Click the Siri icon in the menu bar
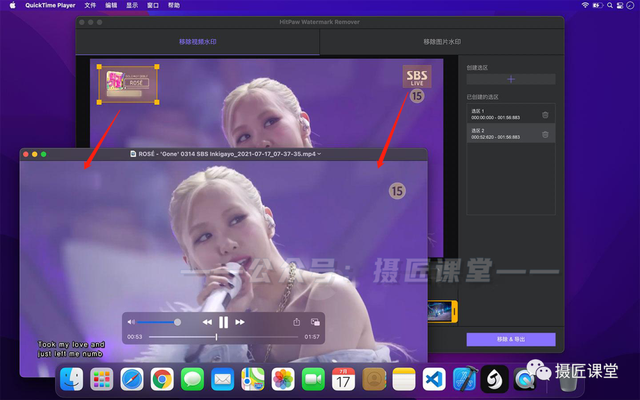 pos(630,5)
